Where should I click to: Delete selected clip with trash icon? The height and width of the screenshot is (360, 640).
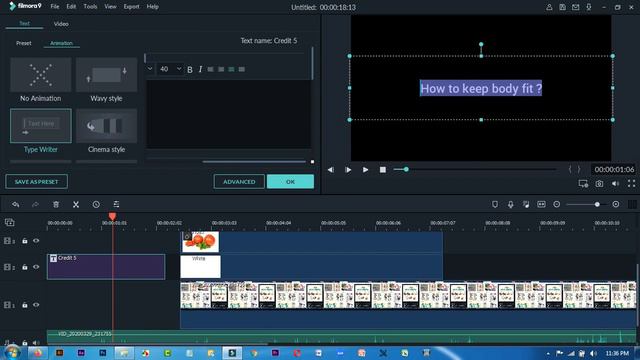click(56, 204)
